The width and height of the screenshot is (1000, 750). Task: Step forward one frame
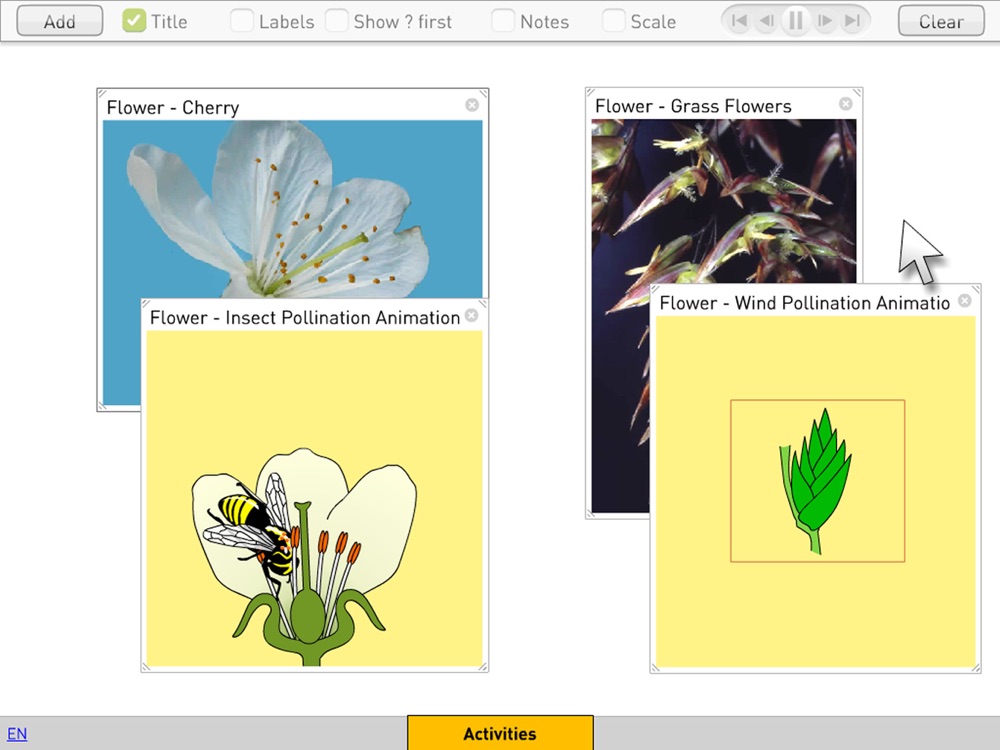[825, 21]
